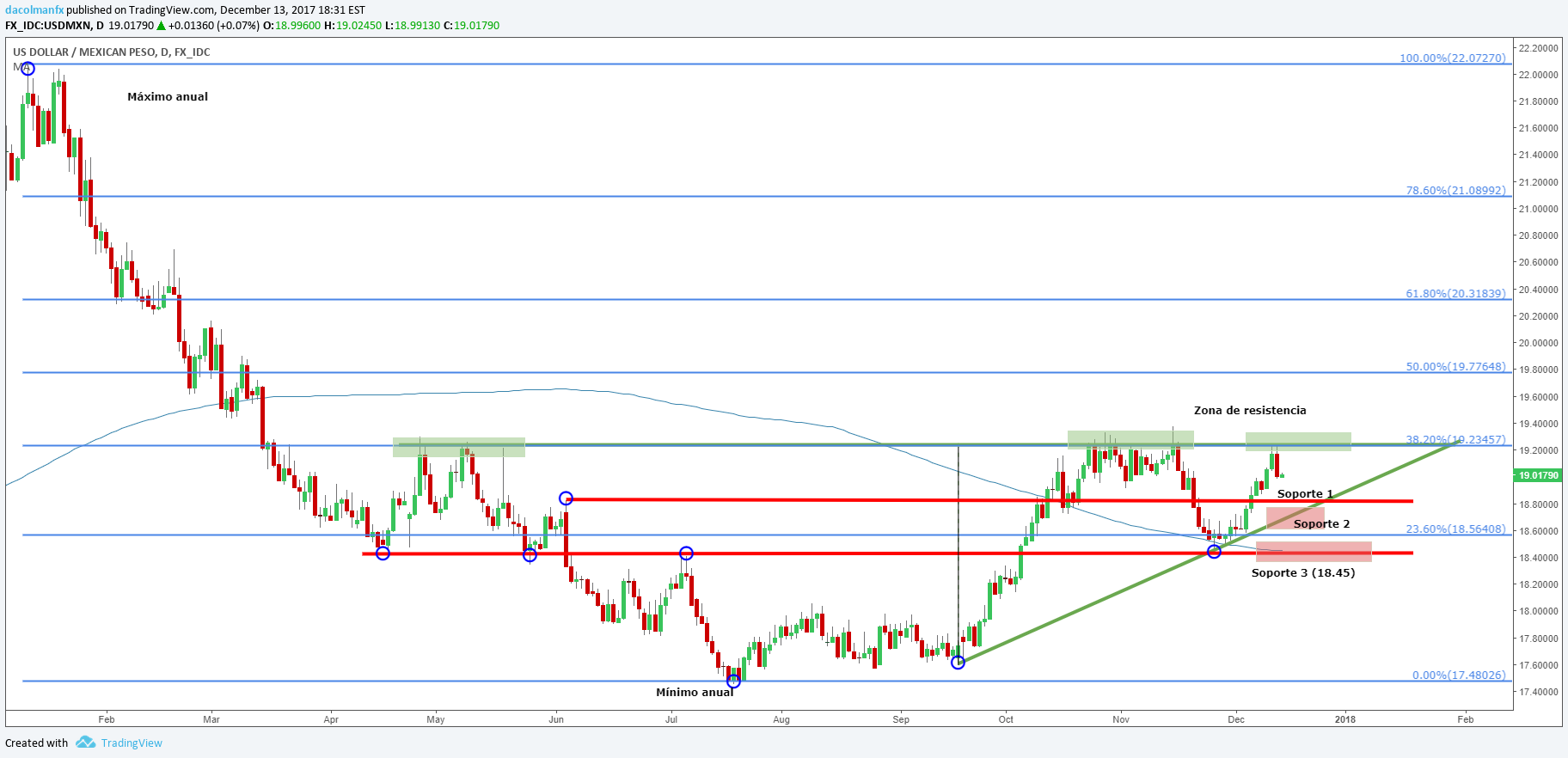
Task: Click the MA indicator label
Action: click(x=21, y=67)
